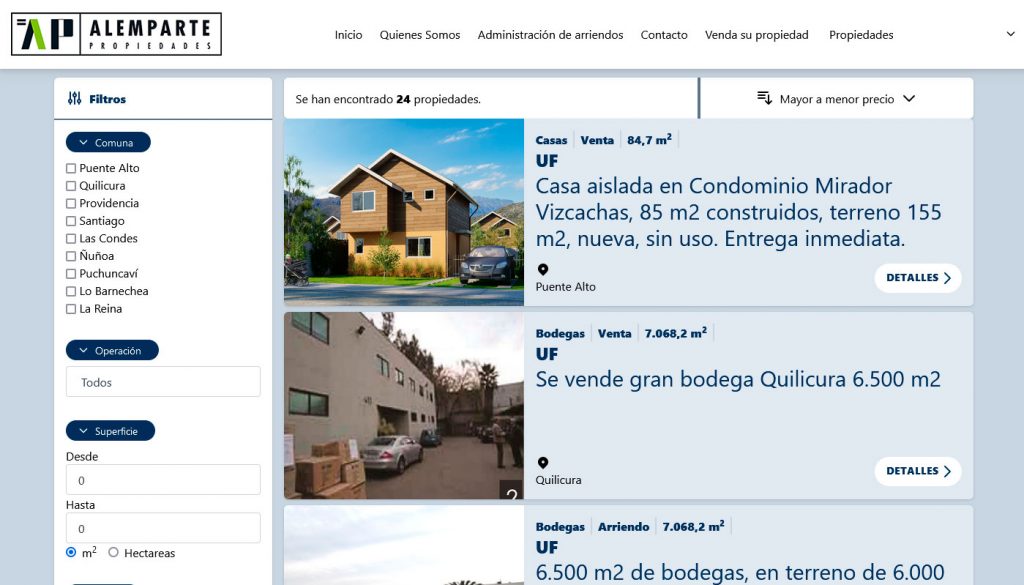Check the Puente Alto comuna checkbox

tap(71, 168)
